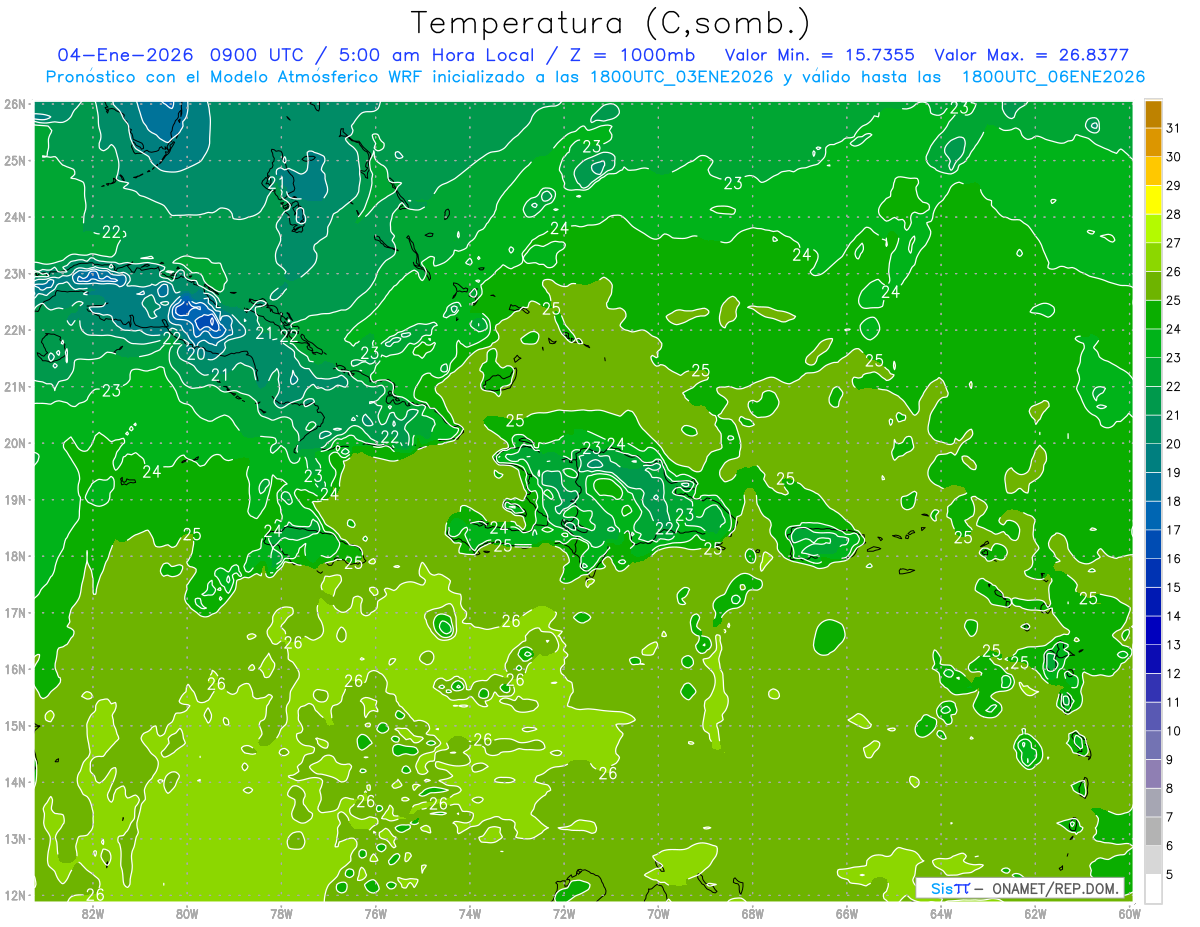Click the "20" contour label over Cuba
Viewport: 1200px width, 927px height.
[196, 353]
